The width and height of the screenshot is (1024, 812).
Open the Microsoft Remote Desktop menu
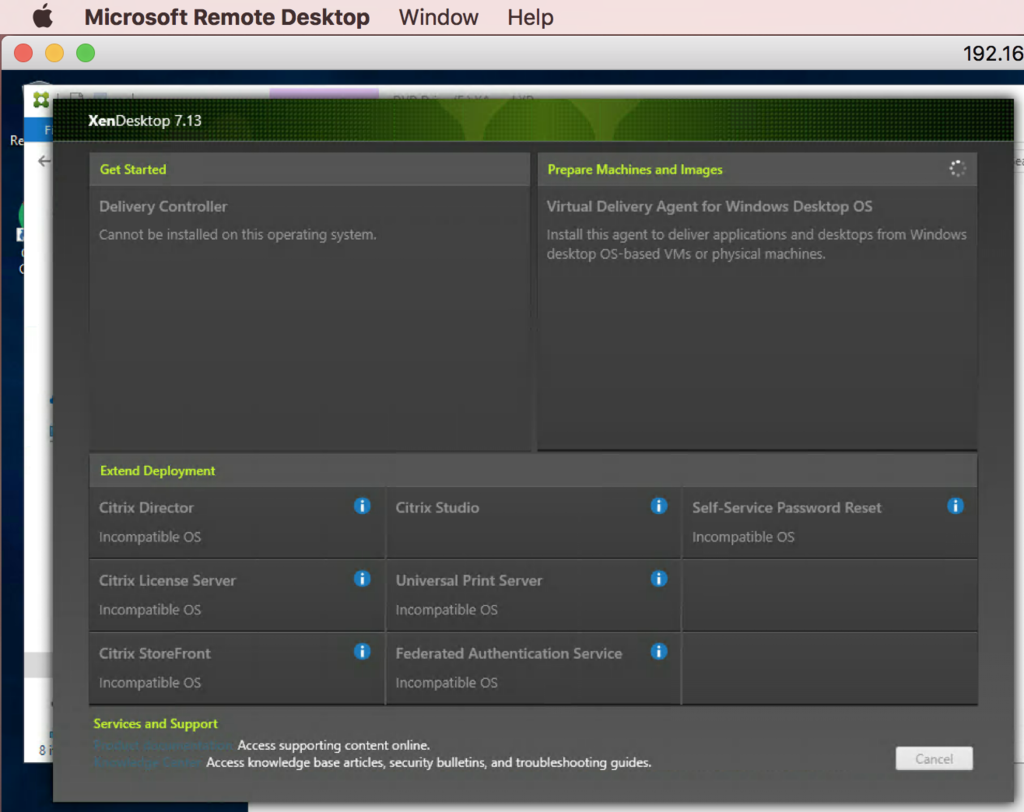[x=227, y=17]
